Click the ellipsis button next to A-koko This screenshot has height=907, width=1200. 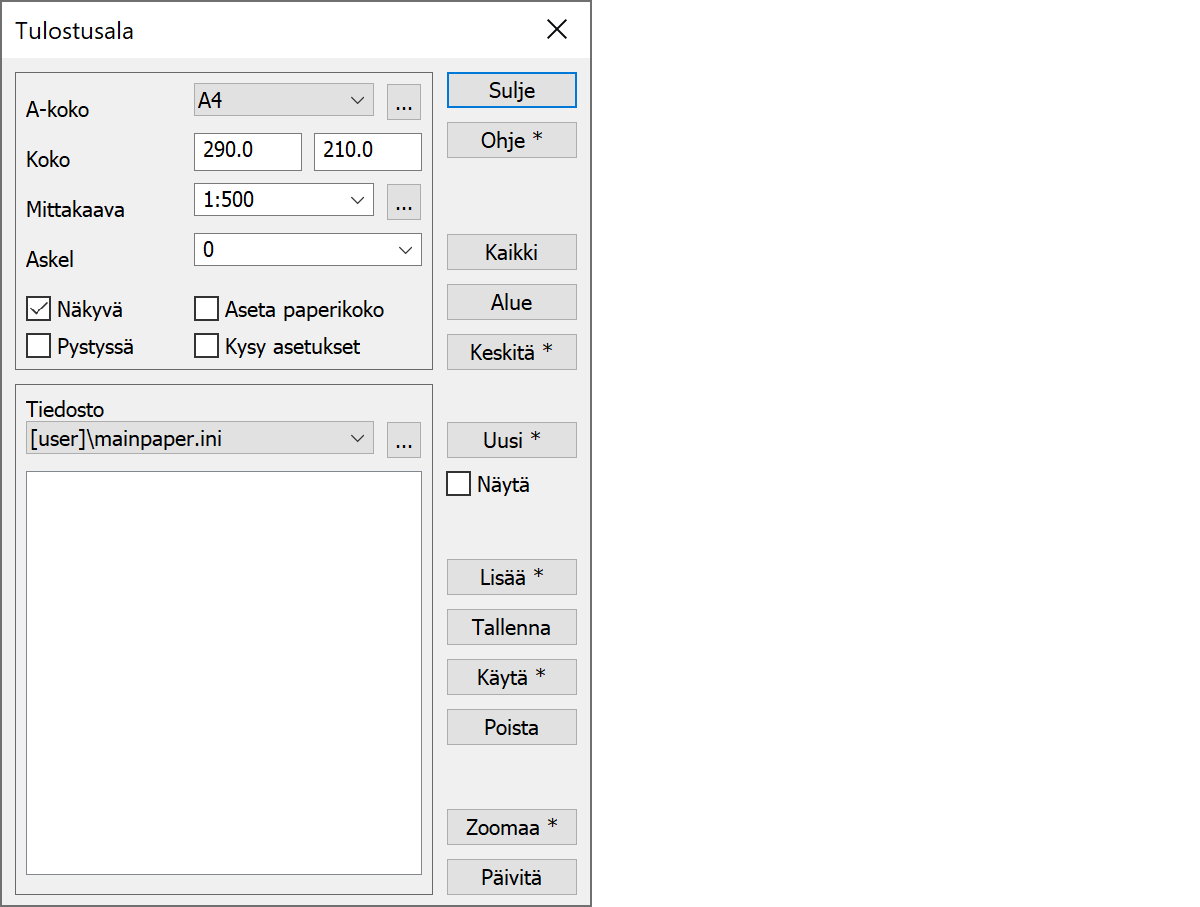pos(404,102)
